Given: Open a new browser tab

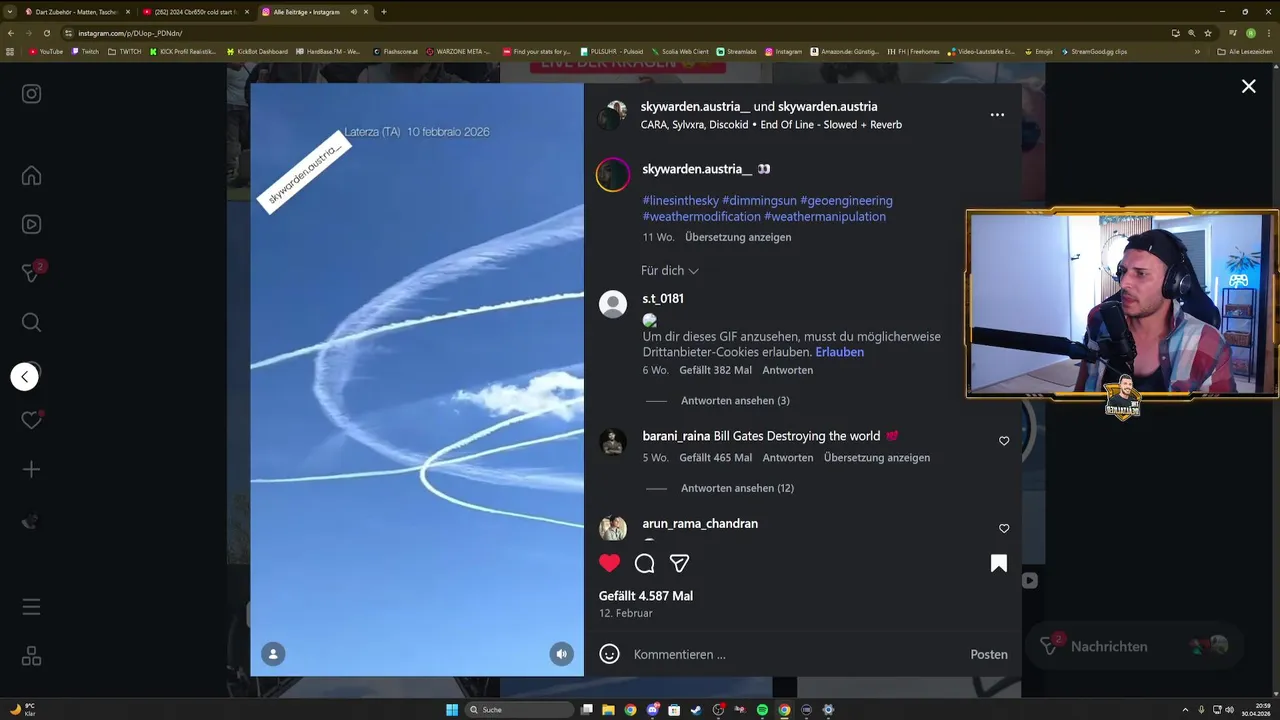Looking at the screenshot, I should [x=384, y=12].
